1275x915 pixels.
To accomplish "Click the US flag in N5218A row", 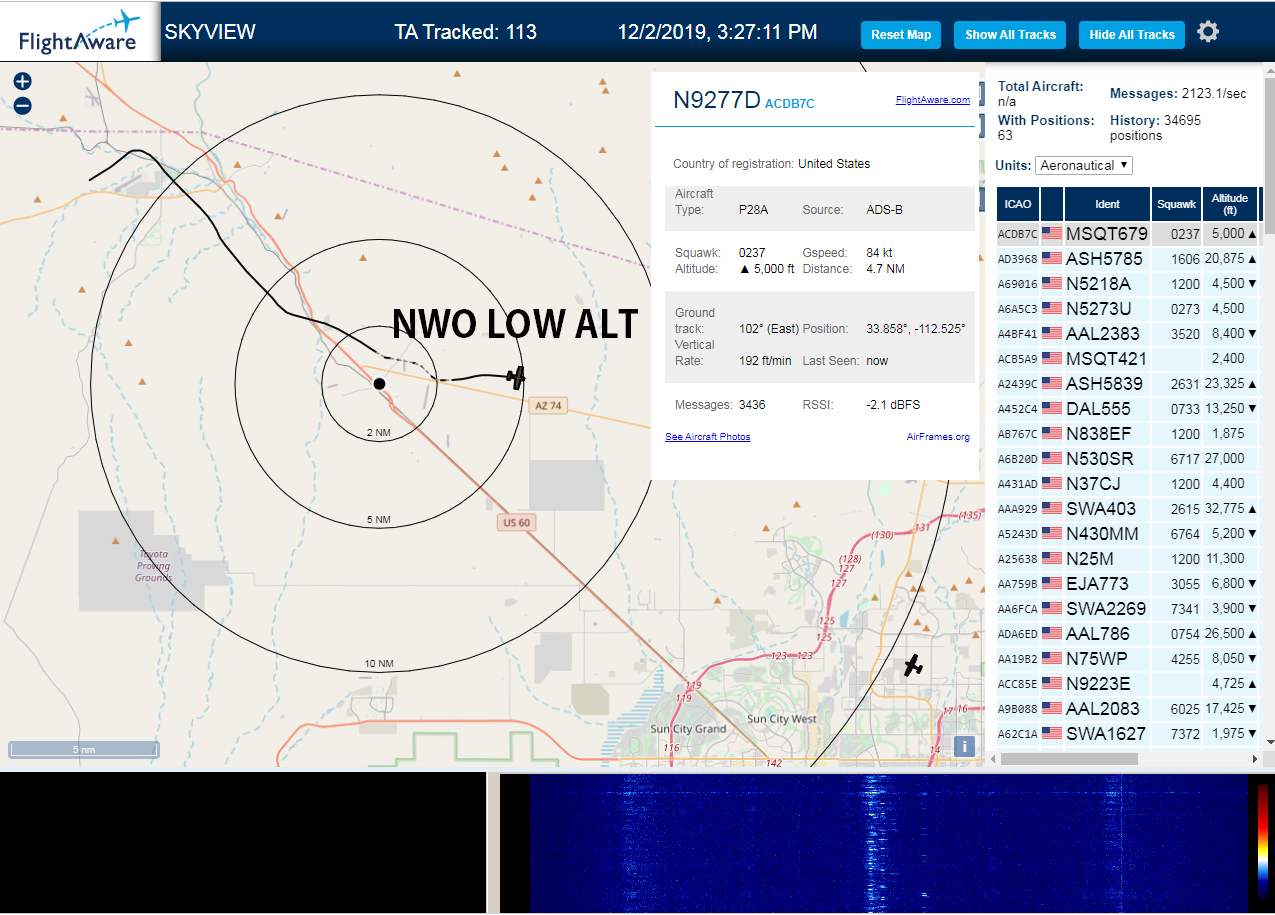I will pos(1052,284).
